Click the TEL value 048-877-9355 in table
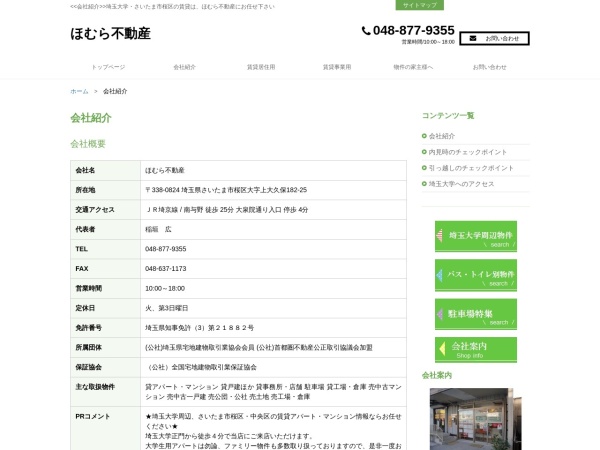 click(166, 249)
